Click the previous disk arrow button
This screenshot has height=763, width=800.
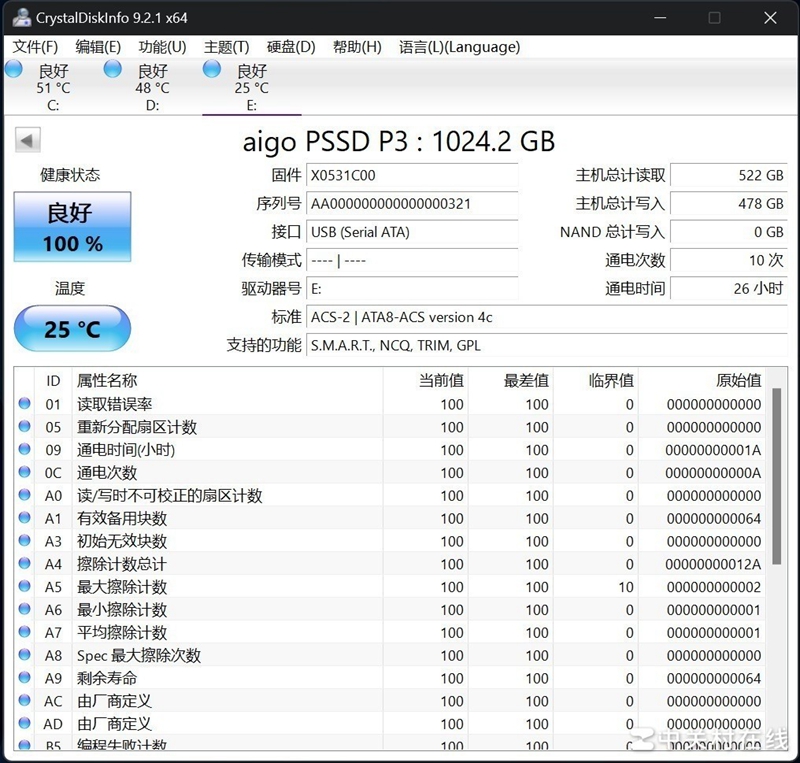point(28,140)
